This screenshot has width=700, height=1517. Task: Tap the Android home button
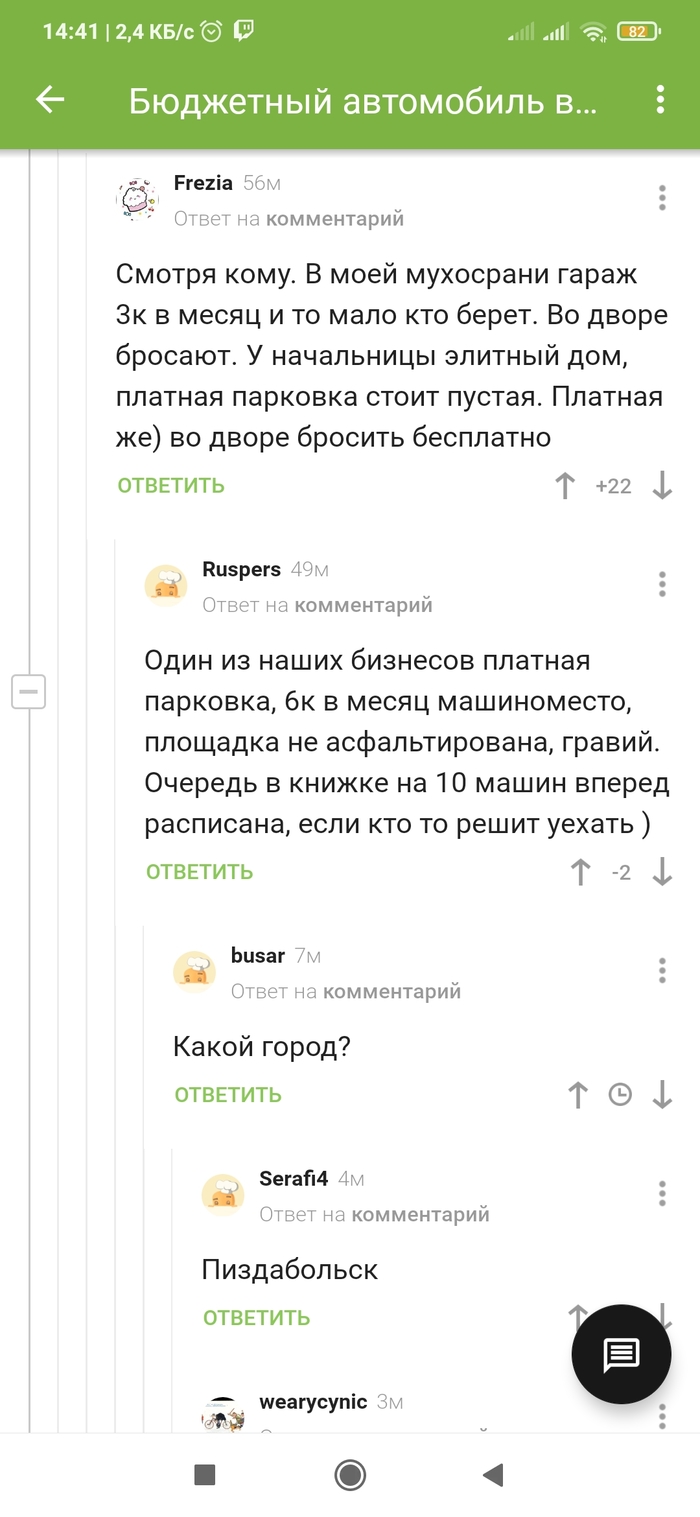tap(349, 1475)
